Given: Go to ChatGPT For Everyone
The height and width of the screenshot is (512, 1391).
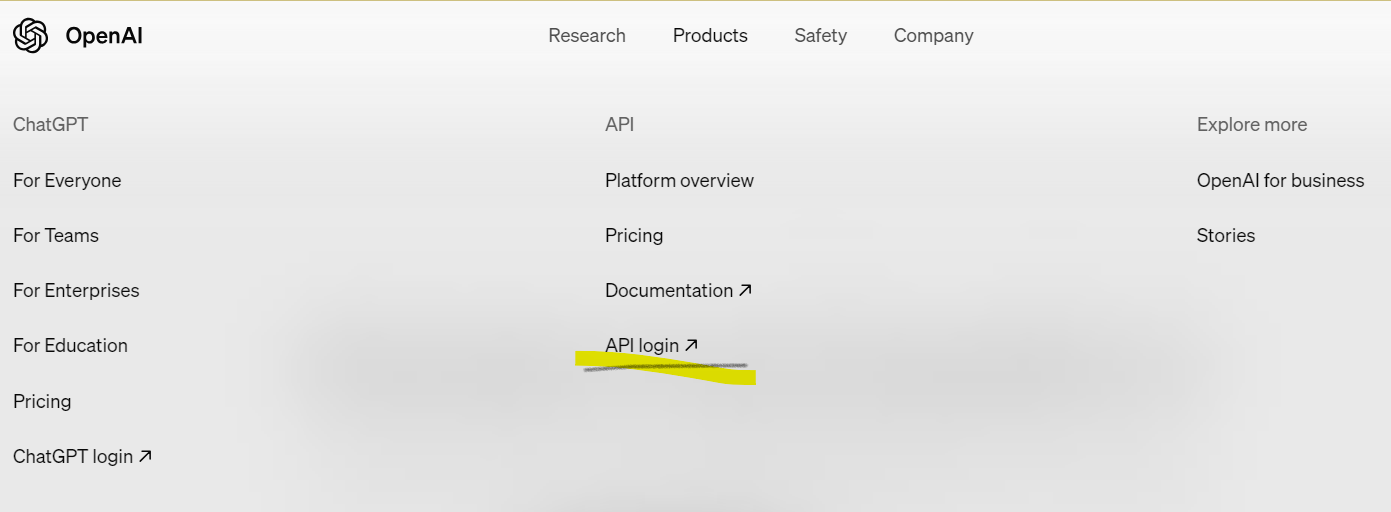Looking at the screenshot, I should pos(67,181).
